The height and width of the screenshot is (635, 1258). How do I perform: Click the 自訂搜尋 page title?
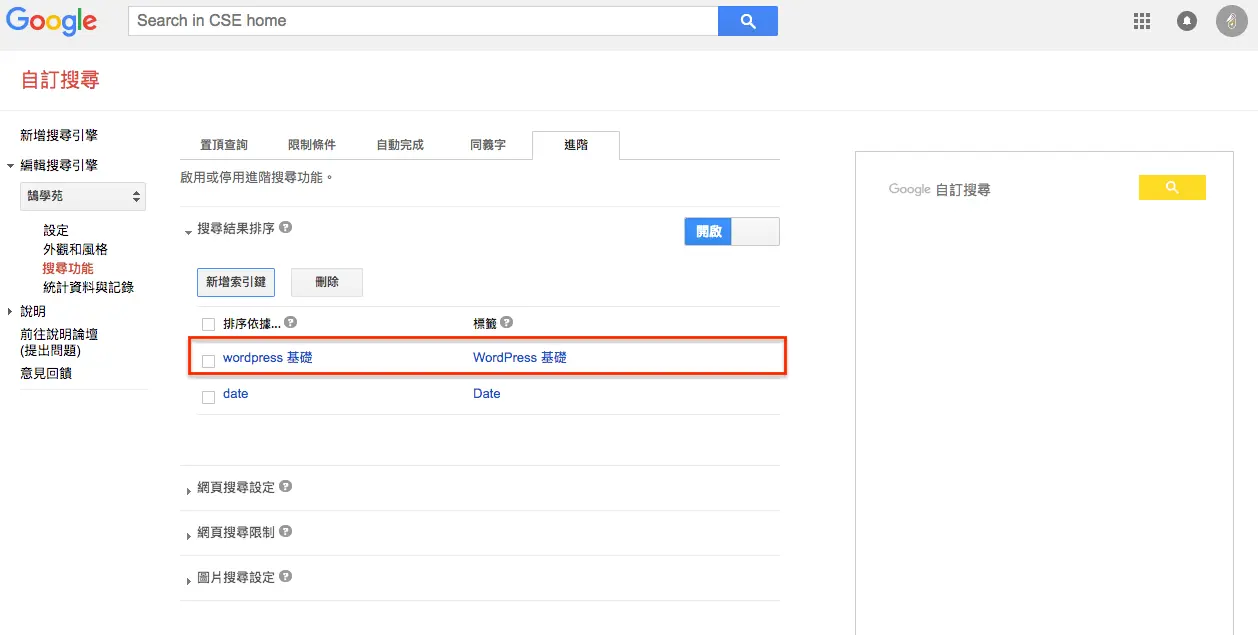pos(60,80)
